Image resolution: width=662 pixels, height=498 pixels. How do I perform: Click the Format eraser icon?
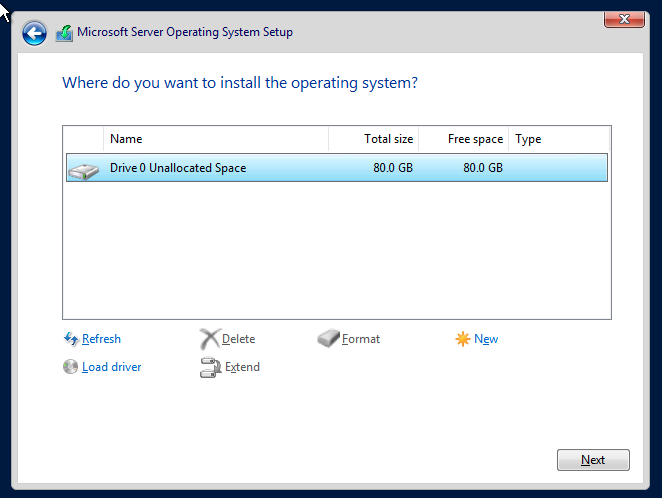(328, 338)
